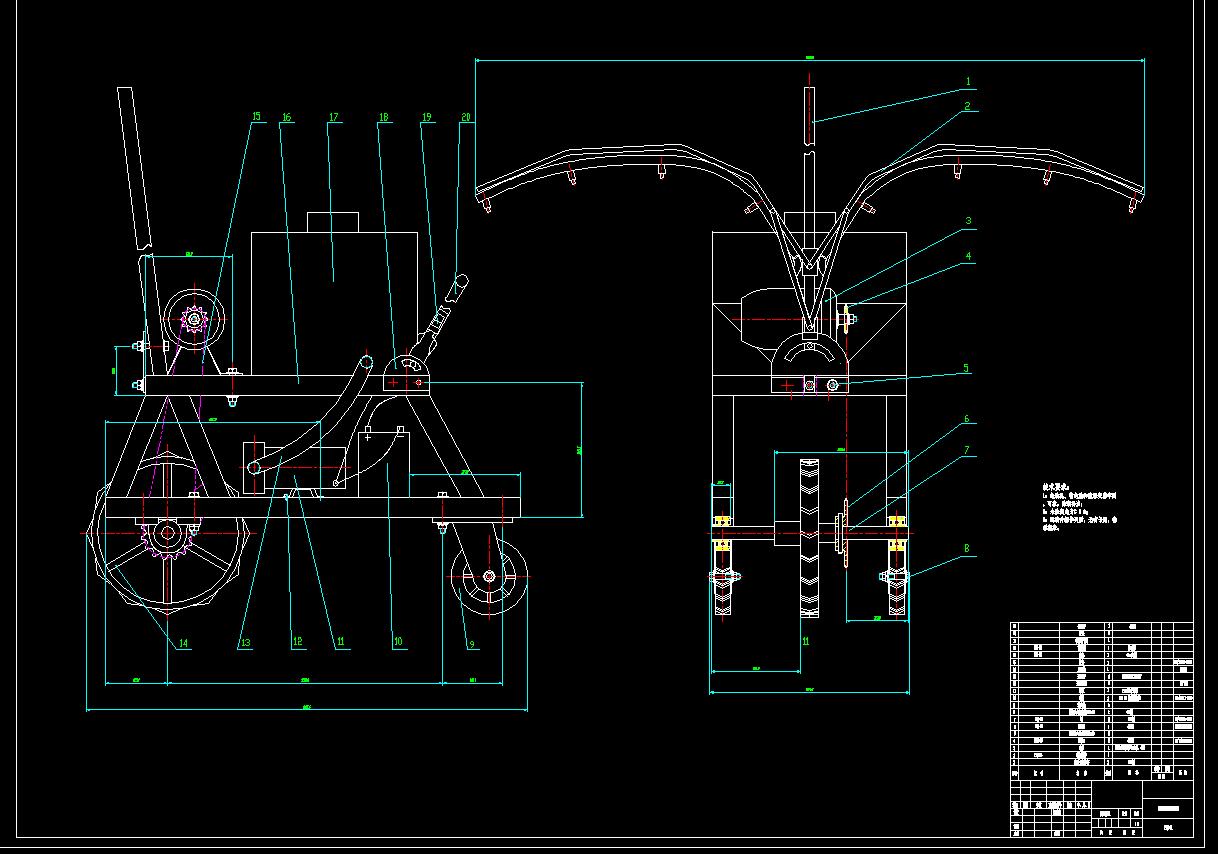The height and width of the screenshot is (854, 1218).
Task: Select the callout number 6 label
Action: pyautogui.click(x=966, y=420)
